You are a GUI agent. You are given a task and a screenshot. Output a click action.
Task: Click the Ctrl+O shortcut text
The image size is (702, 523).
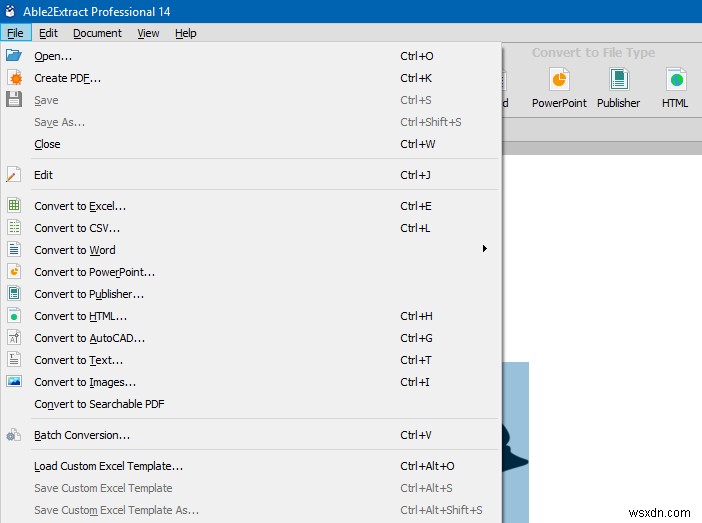click(417, 56)
